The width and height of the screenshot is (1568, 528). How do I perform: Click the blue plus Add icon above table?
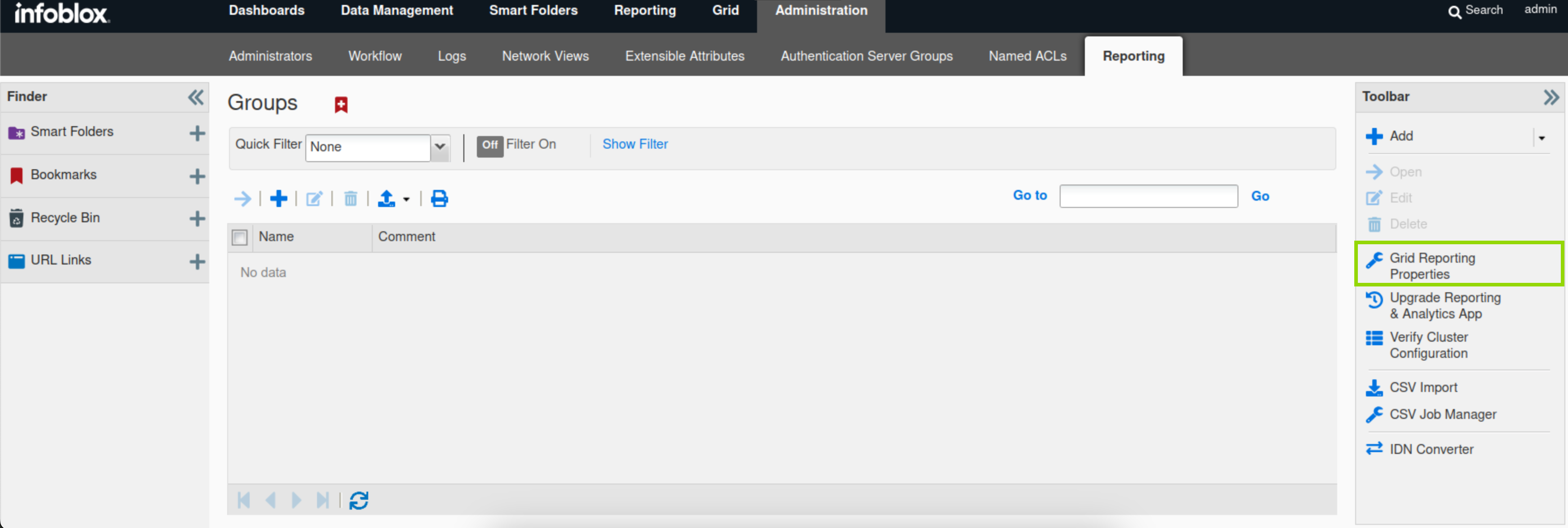[278, 198]
